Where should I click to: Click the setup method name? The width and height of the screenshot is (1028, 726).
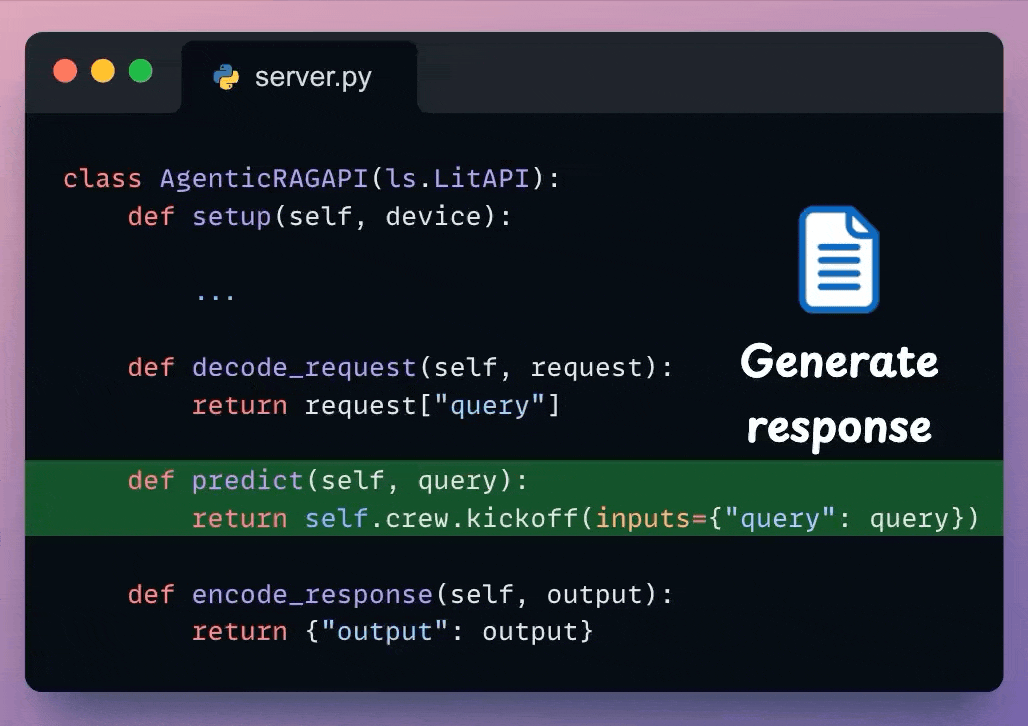(232, 217)
